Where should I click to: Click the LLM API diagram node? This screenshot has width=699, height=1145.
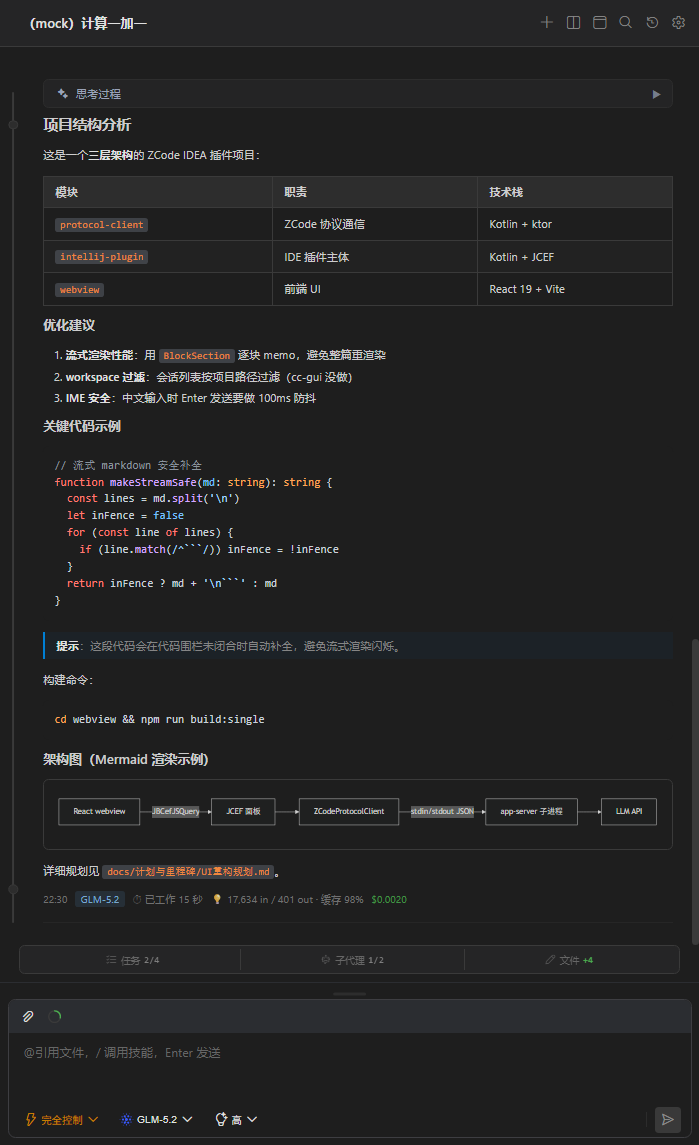click(629, 811)
